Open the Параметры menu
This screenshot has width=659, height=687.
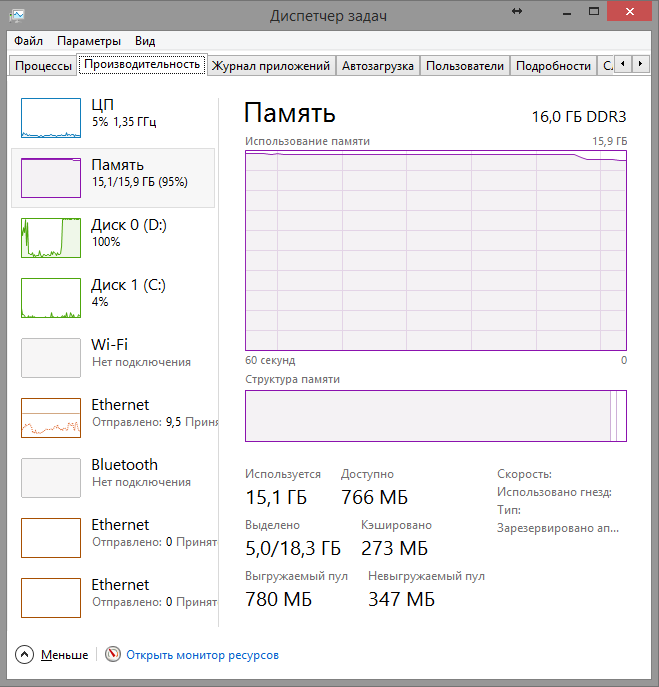tap(89, 41)
